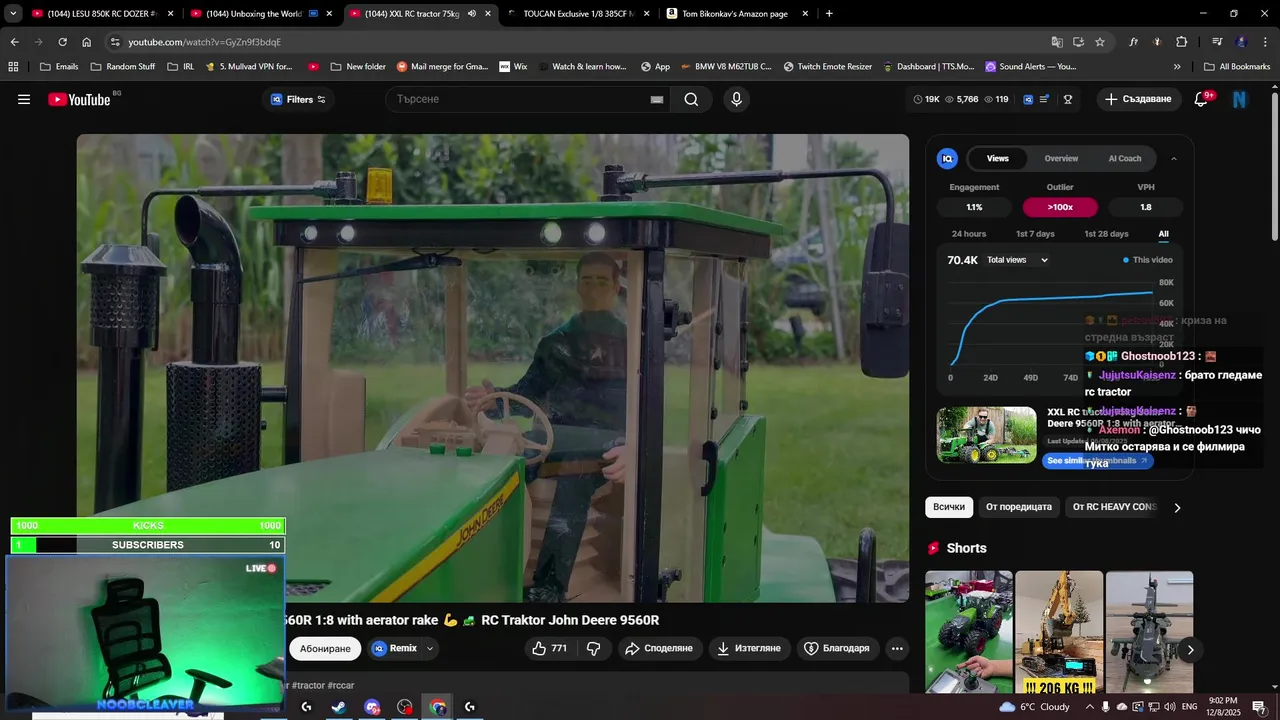Click the Абониране subscribe button
The width and height of the screenshot is (1280, 720).
point(325,648)
